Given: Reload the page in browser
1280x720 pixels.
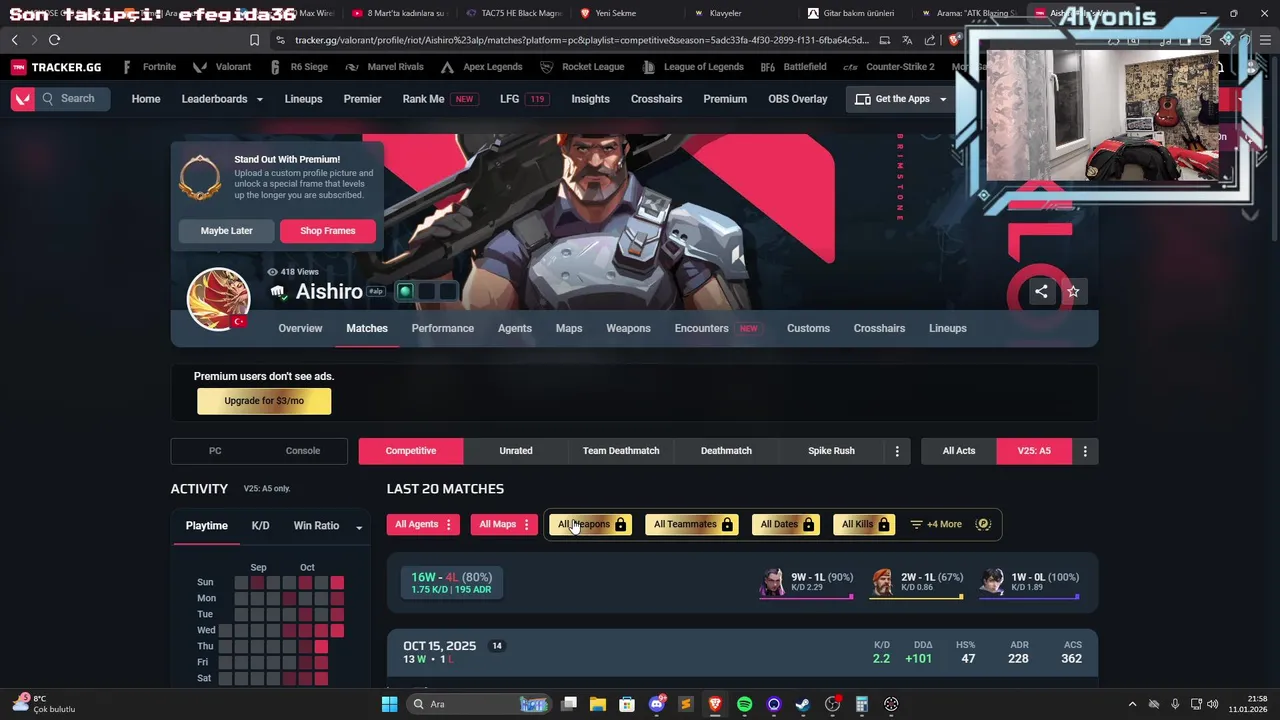Looking at the screenshot, I should pos(54,40).
